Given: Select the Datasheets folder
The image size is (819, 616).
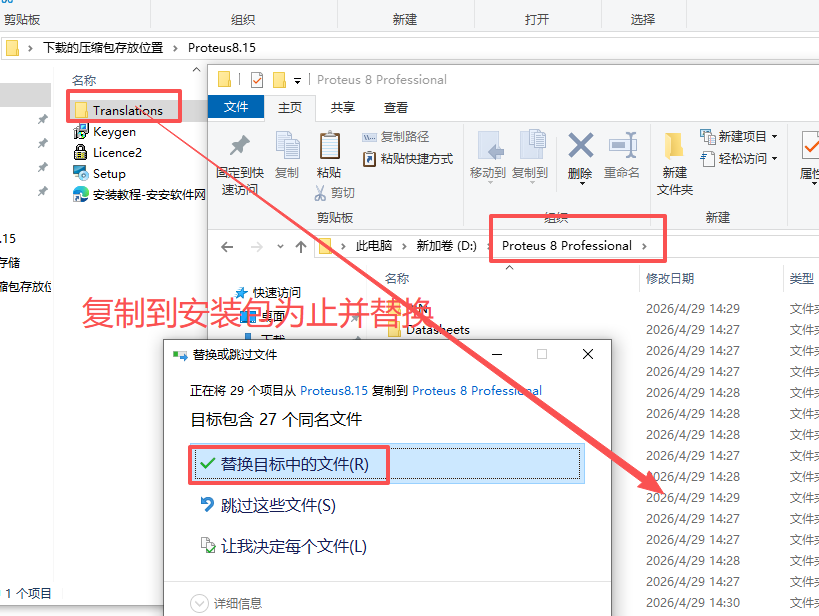Looking at the screenshot, I should tap(429, 330).
